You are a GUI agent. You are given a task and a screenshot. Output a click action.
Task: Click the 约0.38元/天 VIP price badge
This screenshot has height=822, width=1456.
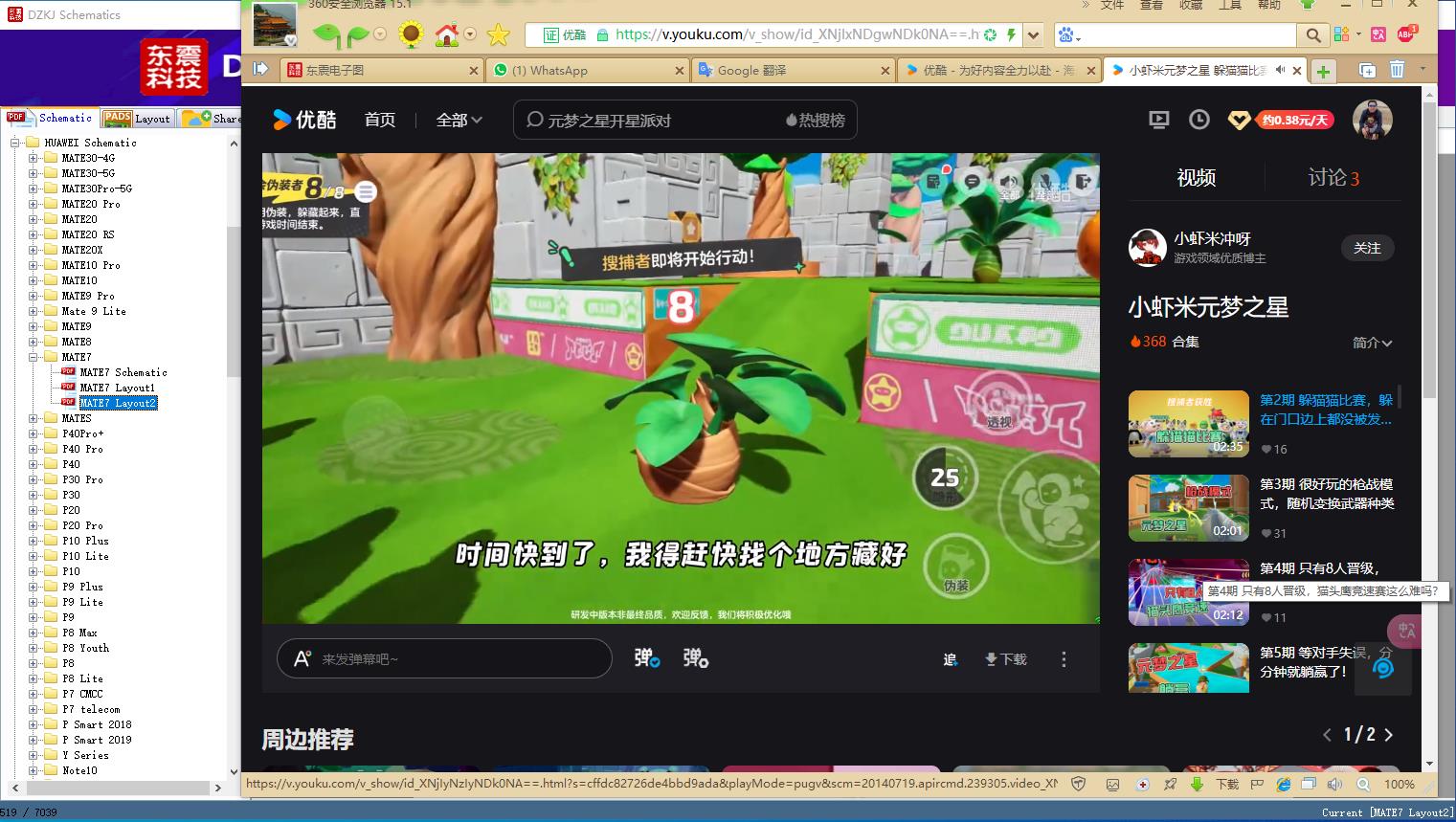point(1293,121)
